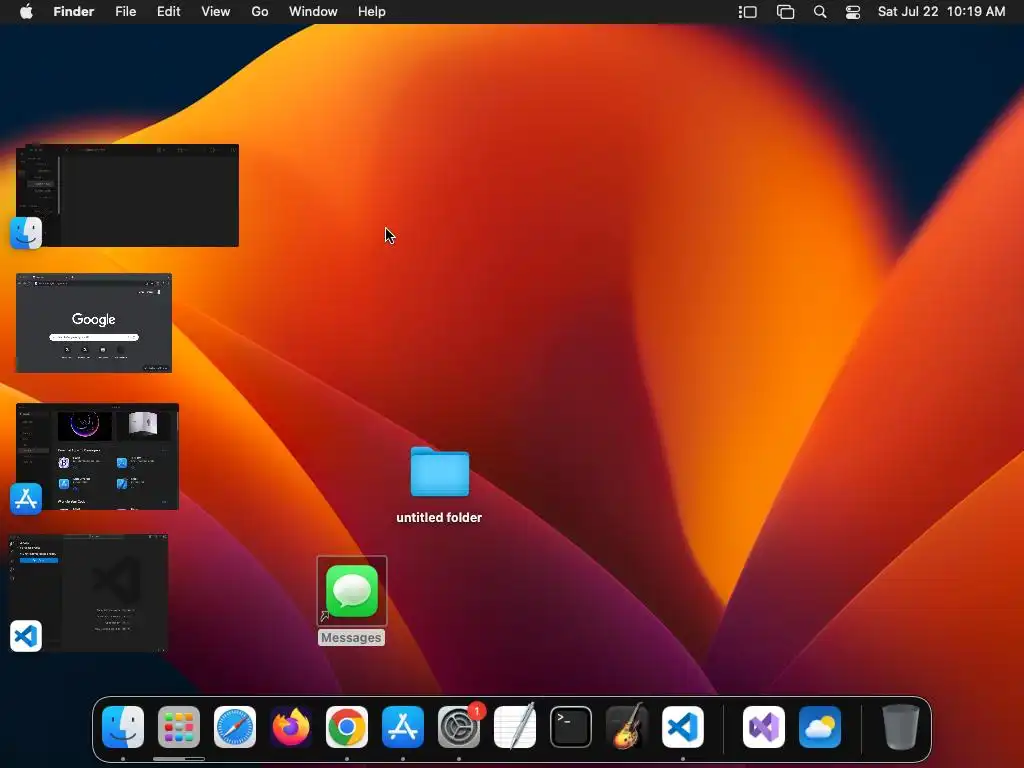Click the date and time in menu bar
Screen dimensions: 1024x768
(941, 12)
